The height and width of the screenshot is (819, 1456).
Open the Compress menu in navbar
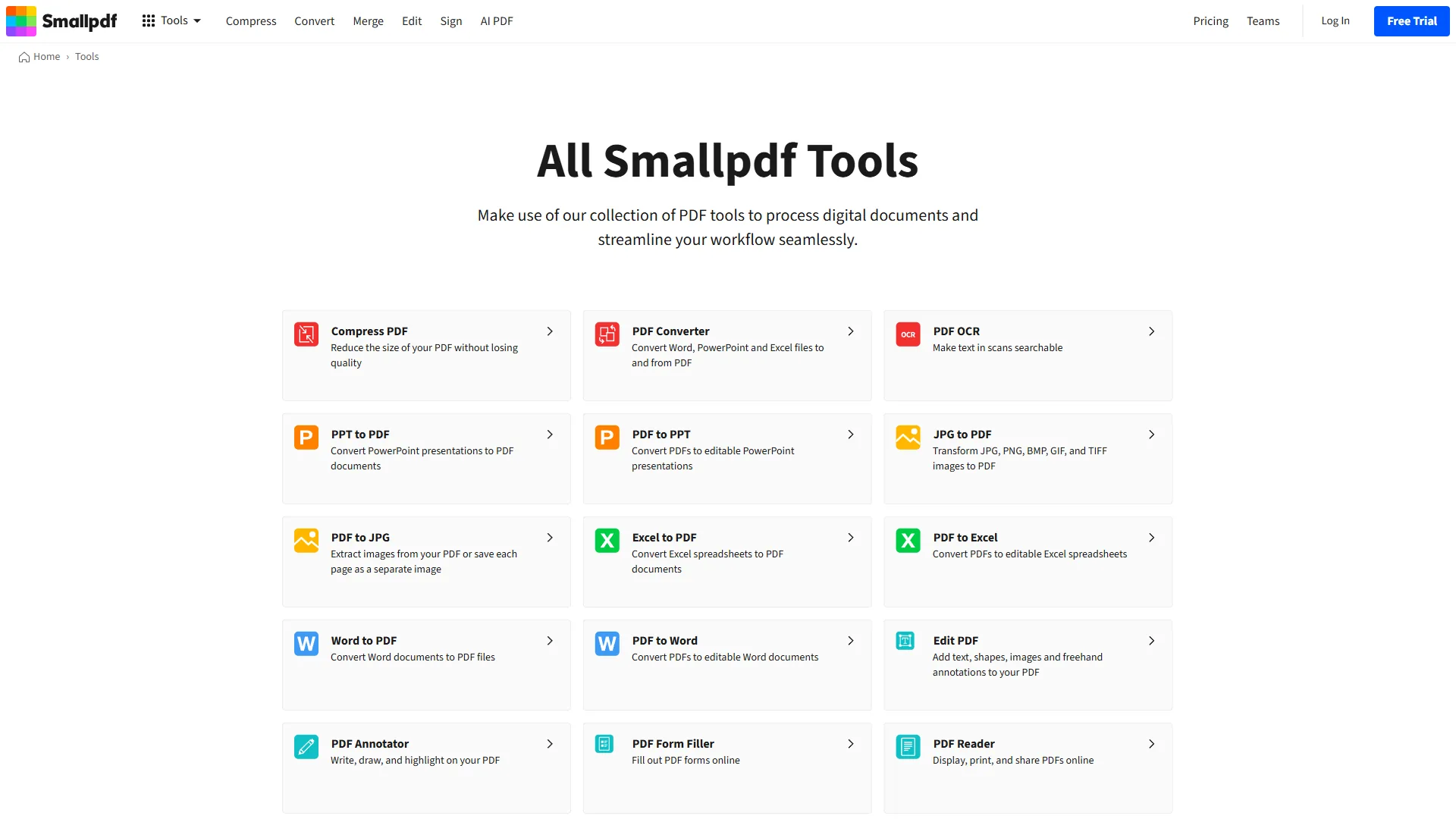pyautogui.click(x=251, y=21)
